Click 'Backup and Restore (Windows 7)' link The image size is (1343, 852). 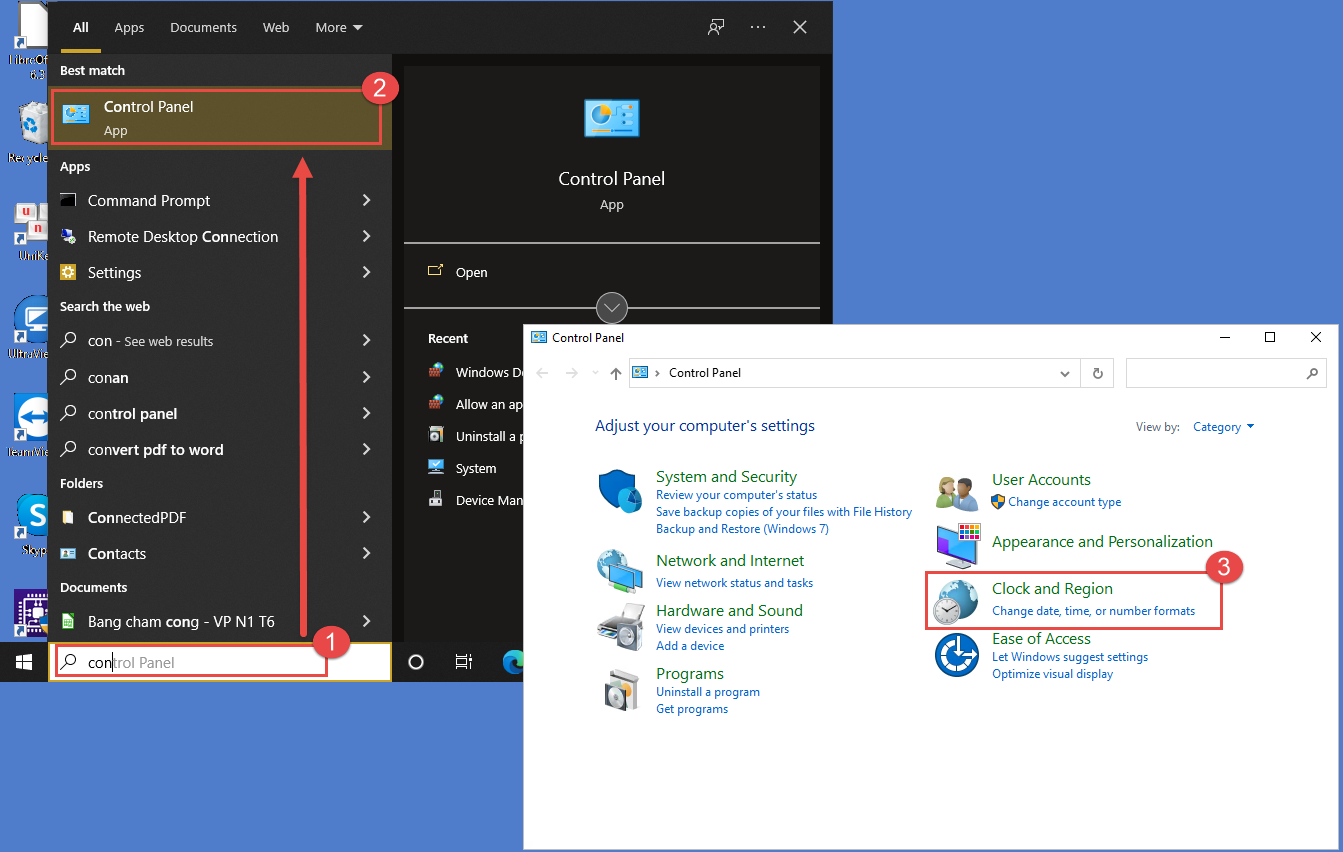point(742,529)
